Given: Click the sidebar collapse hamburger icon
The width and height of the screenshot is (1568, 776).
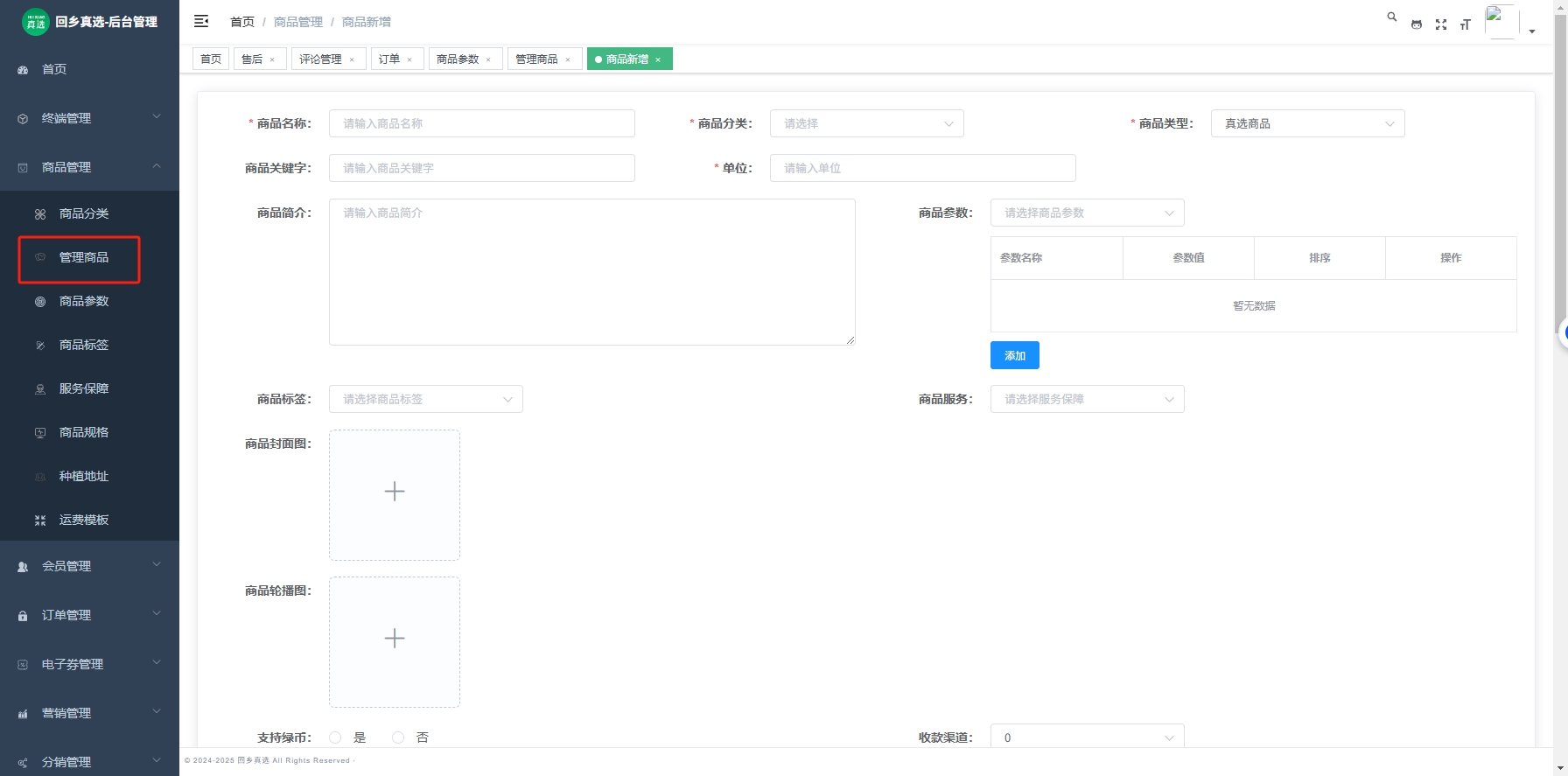Looking at the screenshot, I should [201, 21].
